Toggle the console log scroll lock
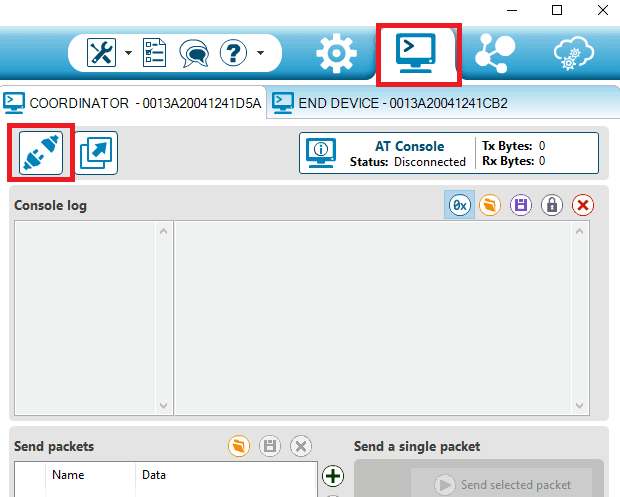 pyautogui.click(x=551, y=205)
